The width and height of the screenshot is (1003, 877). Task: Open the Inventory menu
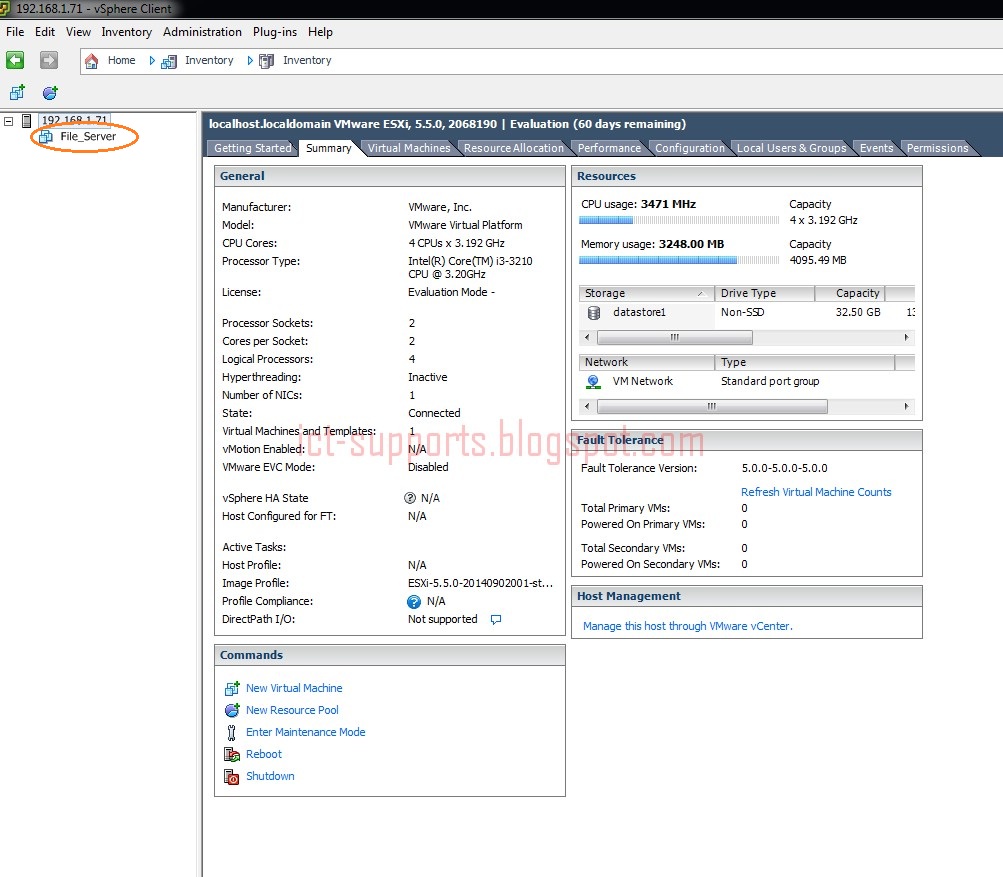coord(127,32)
